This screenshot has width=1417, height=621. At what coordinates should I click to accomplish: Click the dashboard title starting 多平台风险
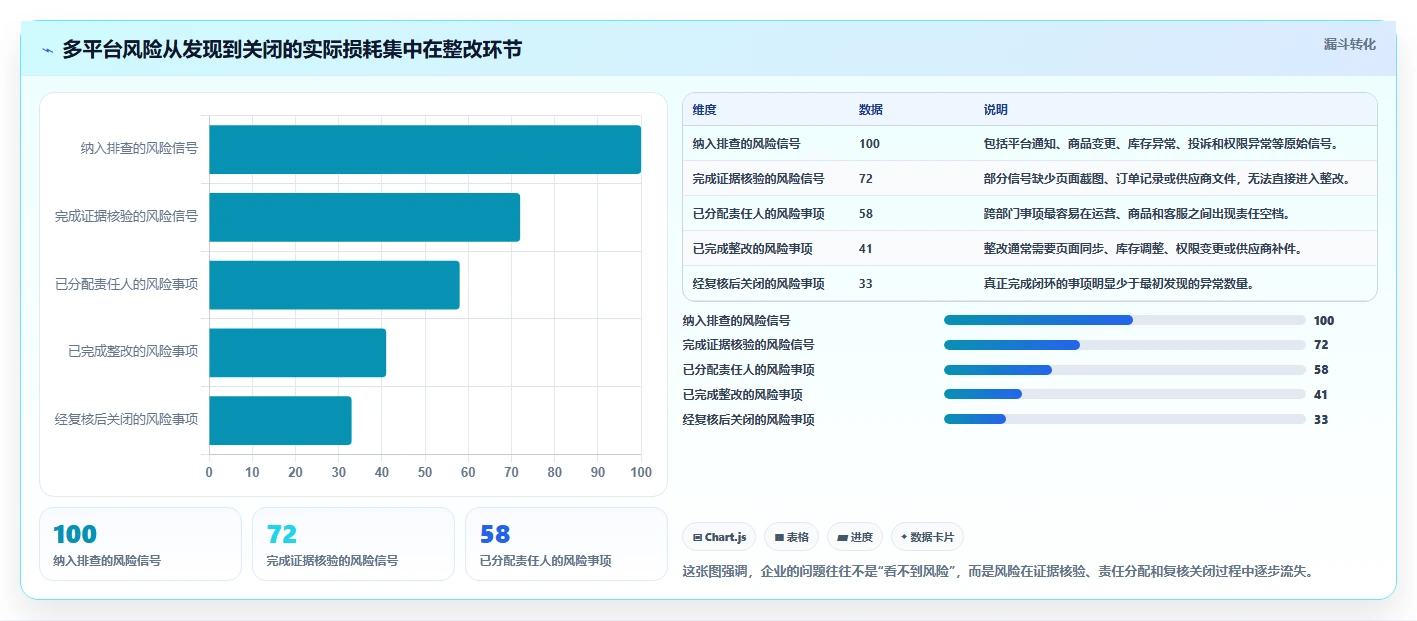292,50
